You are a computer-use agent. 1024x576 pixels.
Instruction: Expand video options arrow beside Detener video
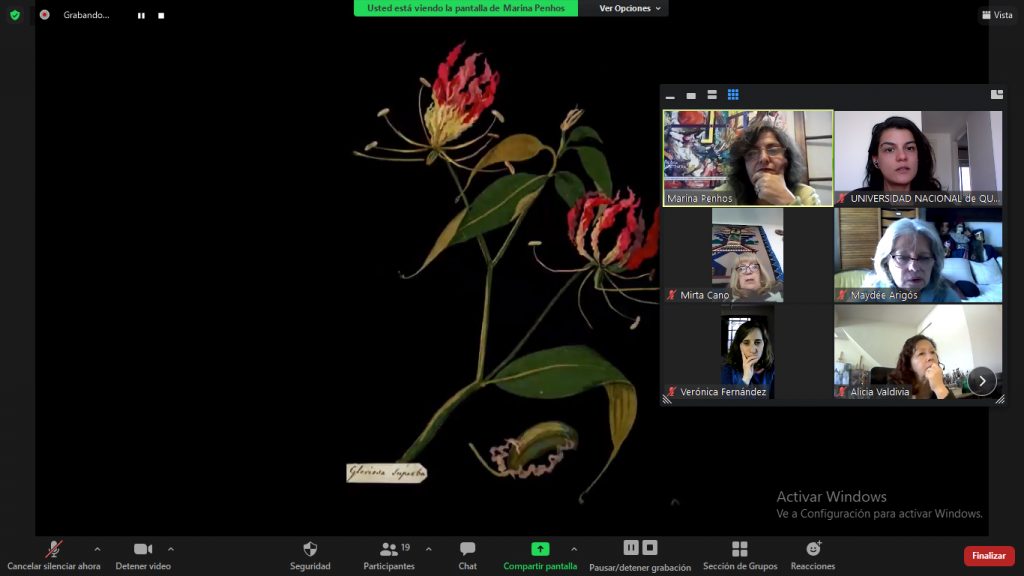tap(171, 549)
